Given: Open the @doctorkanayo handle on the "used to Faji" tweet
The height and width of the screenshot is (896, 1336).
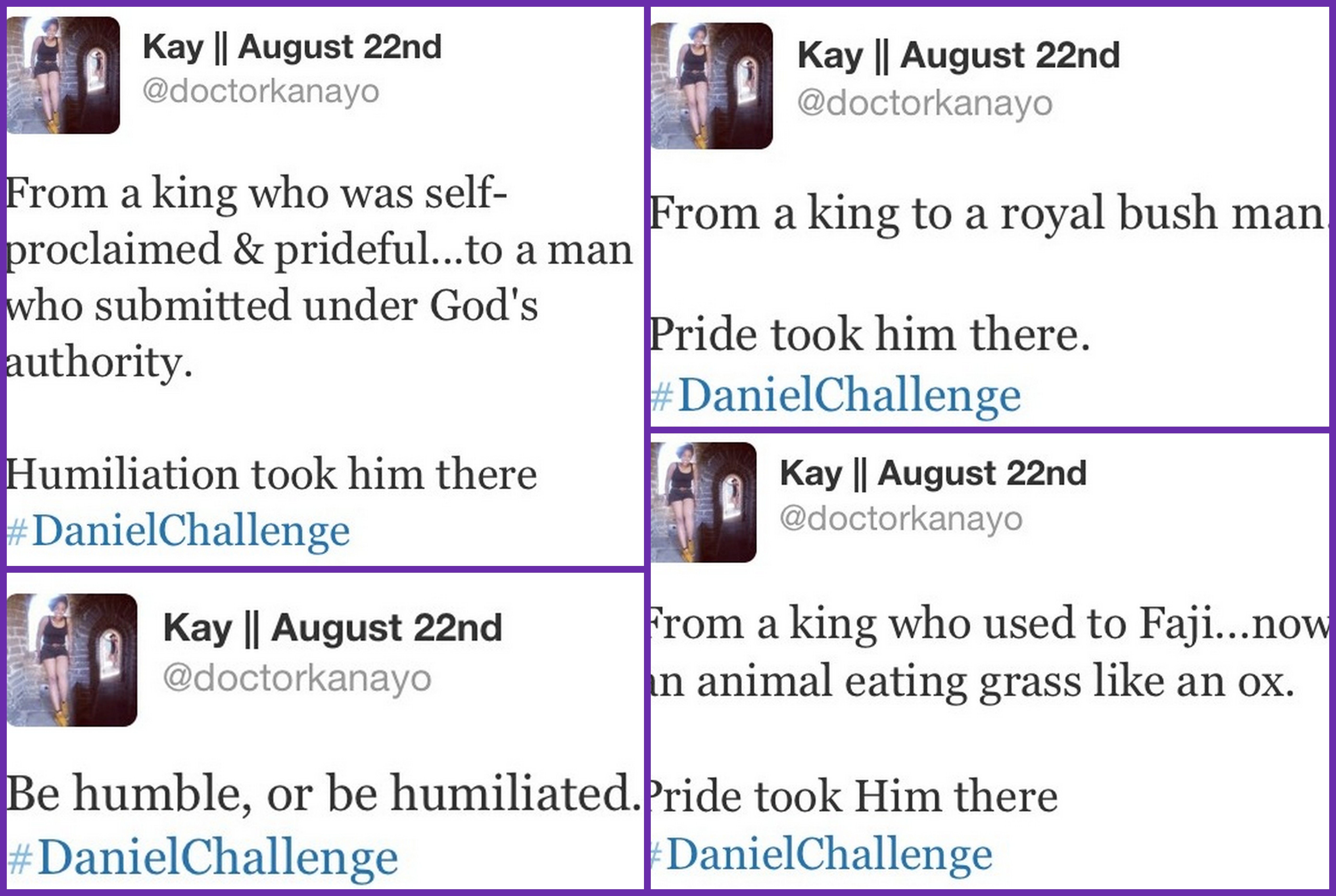Looking at the screenshot, I should click(900, 519).
